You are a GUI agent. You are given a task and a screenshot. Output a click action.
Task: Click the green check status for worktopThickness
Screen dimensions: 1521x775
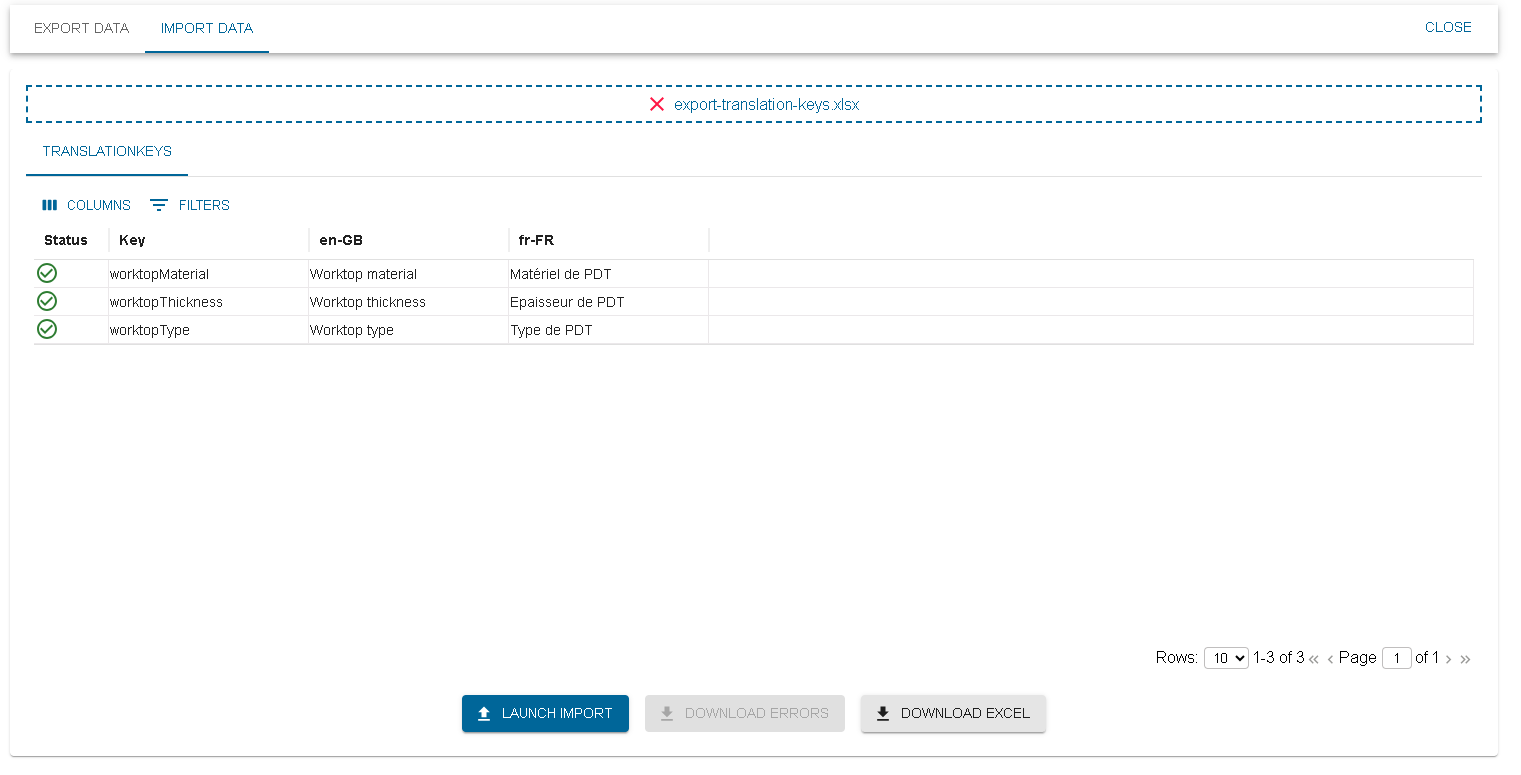click(x=47, y=301)
